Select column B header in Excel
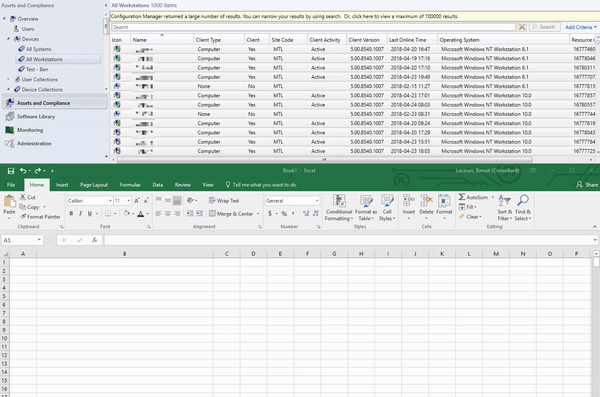600x397 pixels. tap(124, 254)
